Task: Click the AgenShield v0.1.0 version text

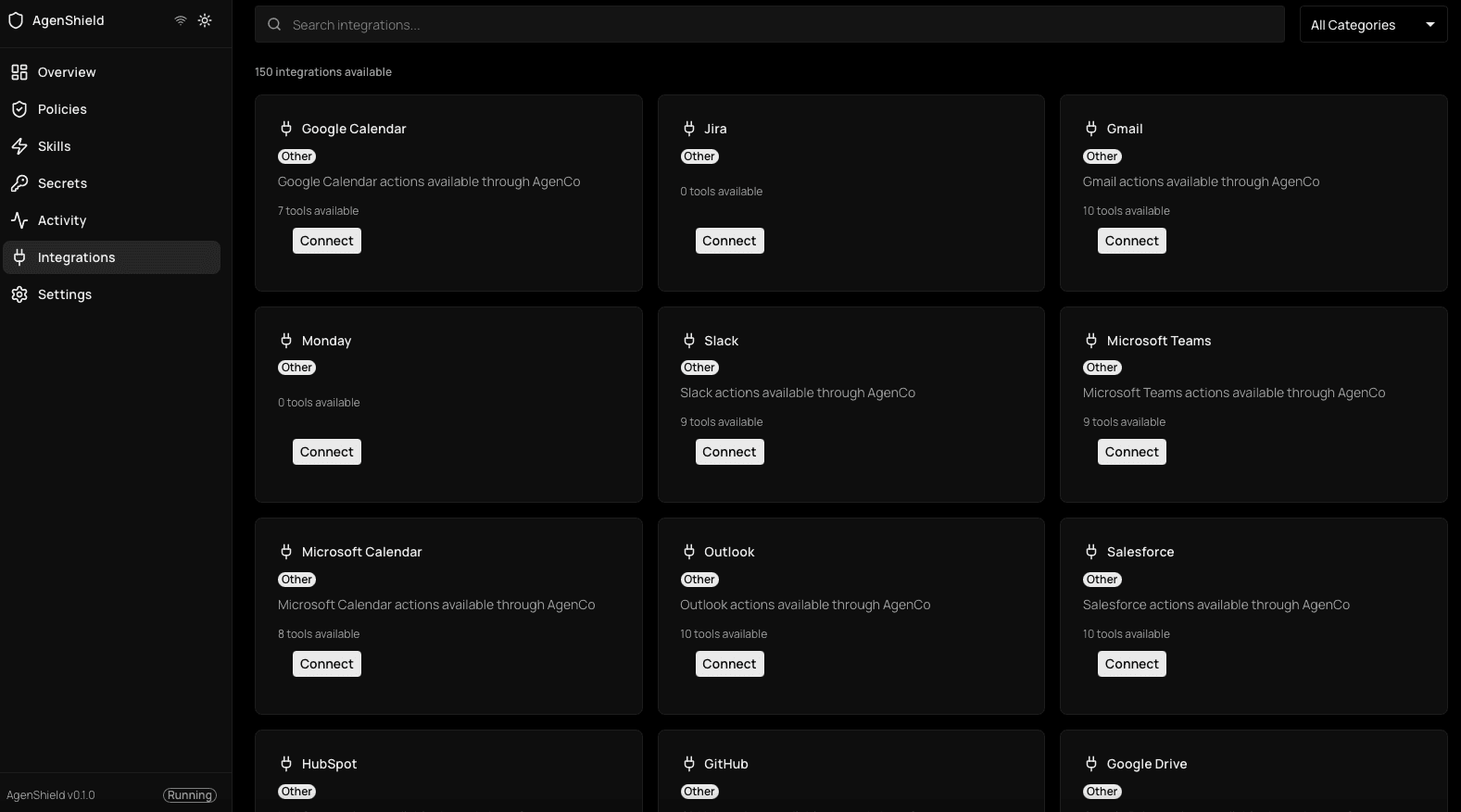Action: [x=51, y=795]
